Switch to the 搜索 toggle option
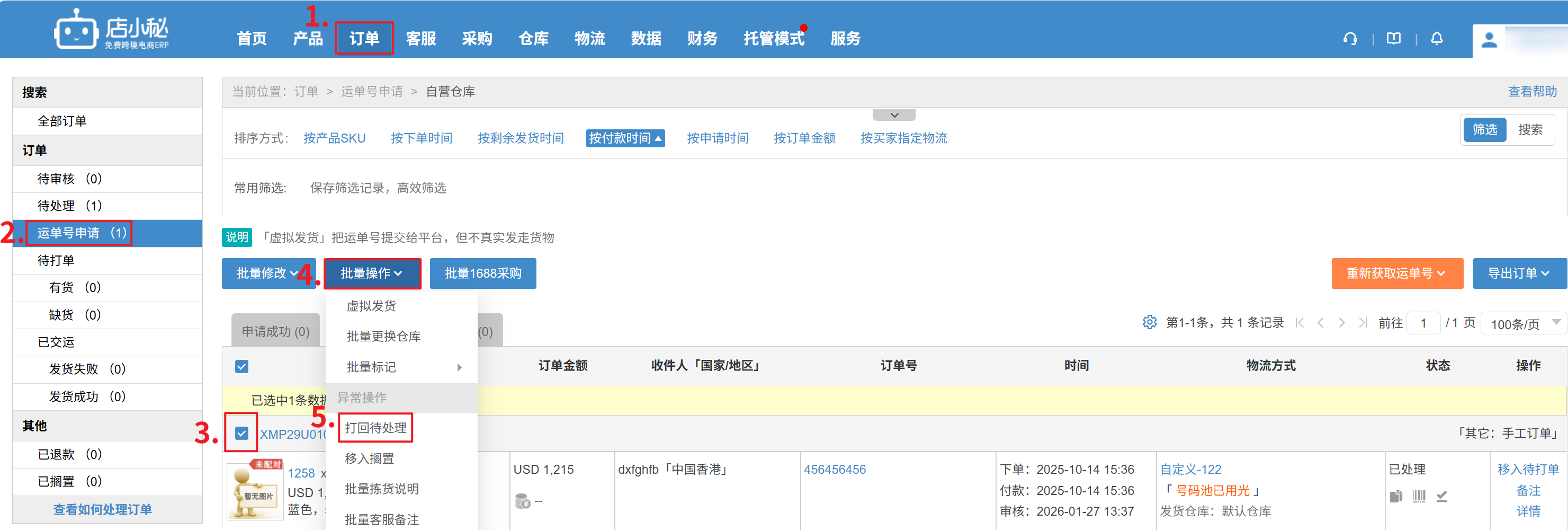 [x=1530, y=130]
